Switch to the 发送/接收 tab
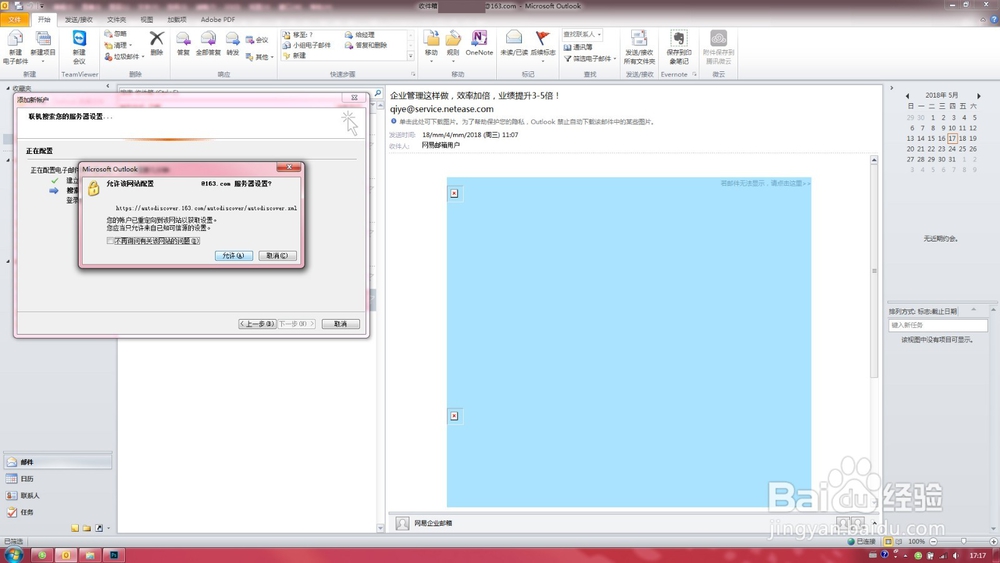The width and height of the screenshot is (1000, 563). click(x=78, y=20)
